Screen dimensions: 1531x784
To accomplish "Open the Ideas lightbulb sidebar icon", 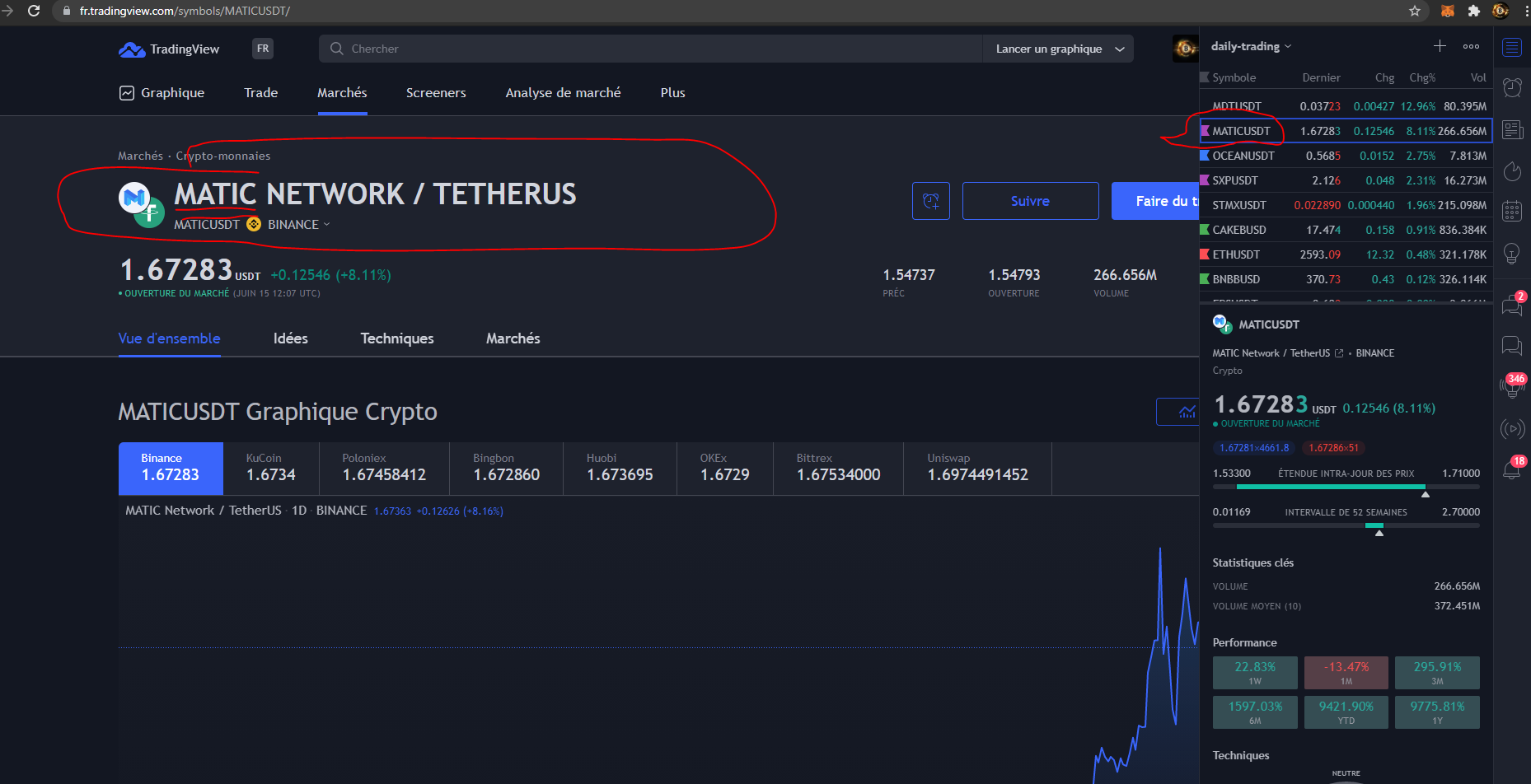I will pos(1512,253).
